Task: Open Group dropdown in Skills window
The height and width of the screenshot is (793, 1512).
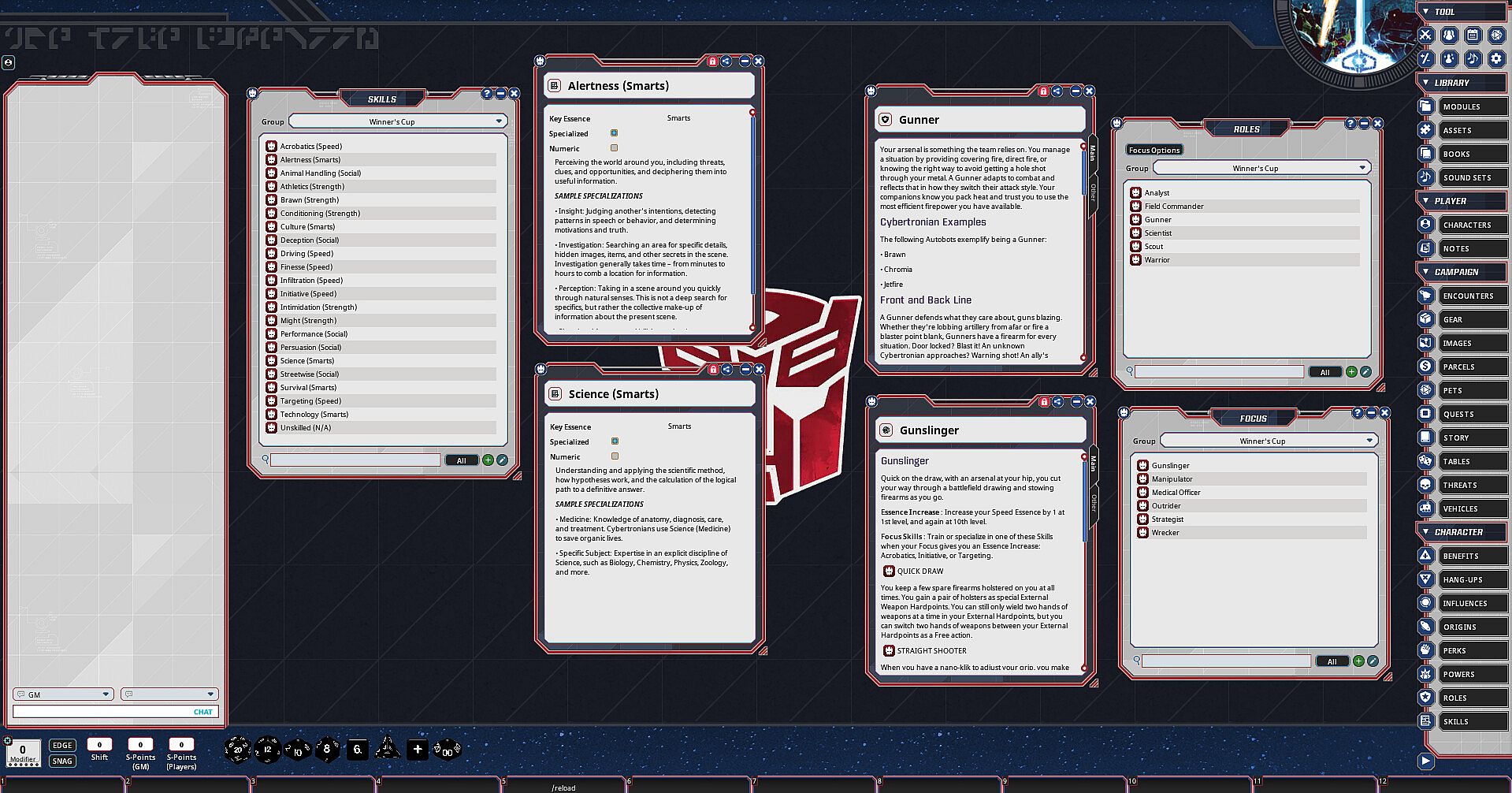Action: pyautogui.click(x=398, y=121)
